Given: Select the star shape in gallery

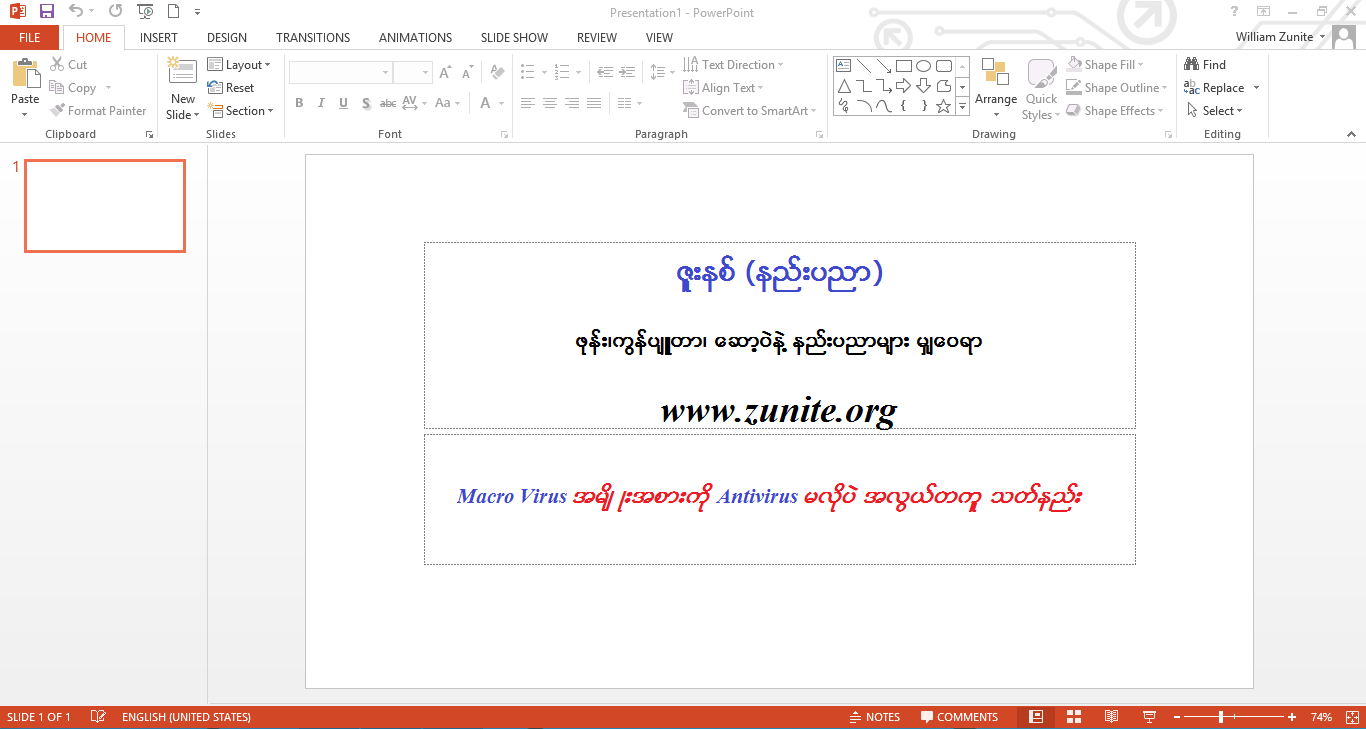Looking at the screenshot, I should pos(943,105).
